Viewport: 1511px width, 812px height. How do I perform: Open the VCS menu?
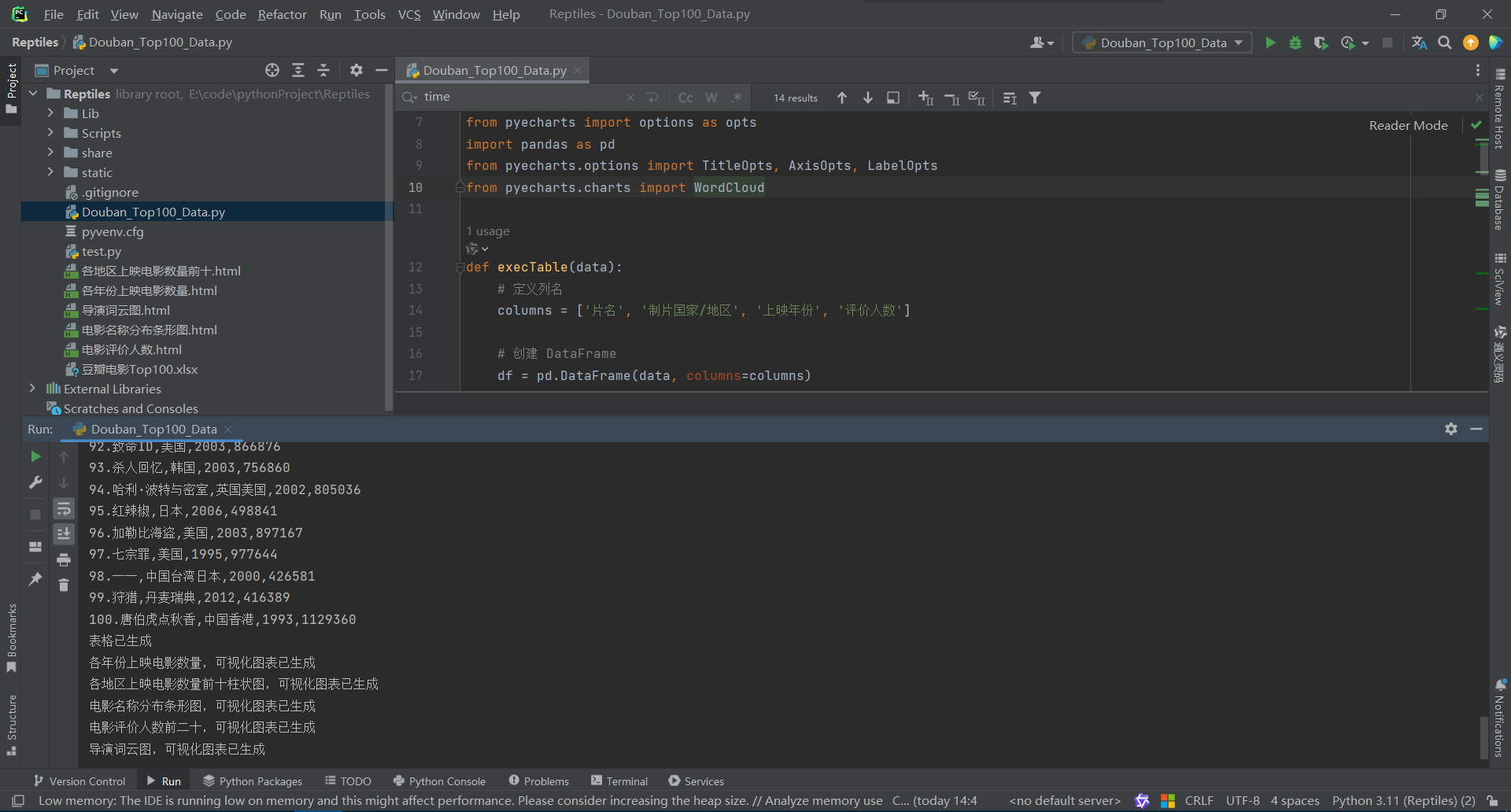coord(409,14)
